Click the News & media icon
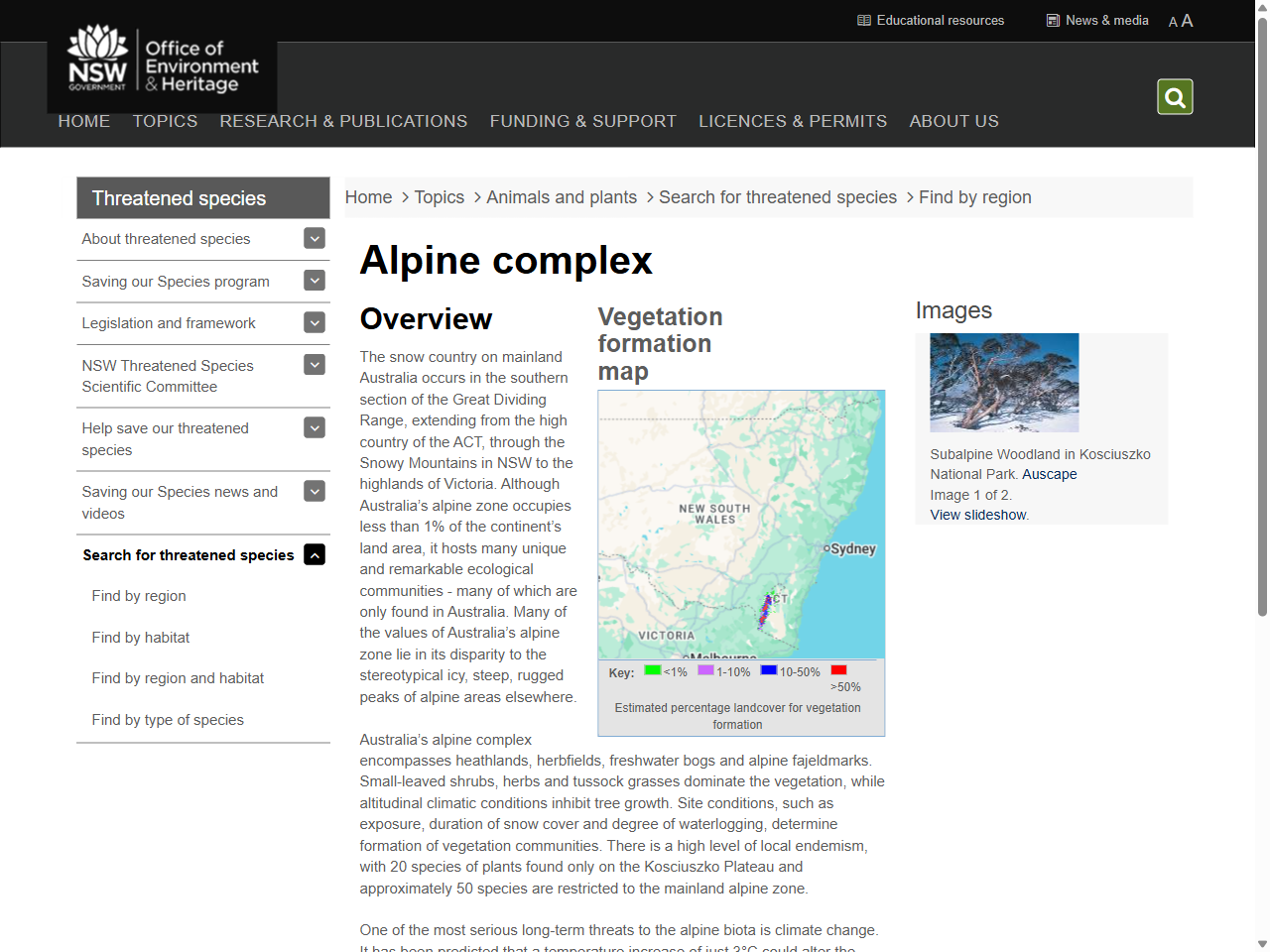 click(1052, 20)
